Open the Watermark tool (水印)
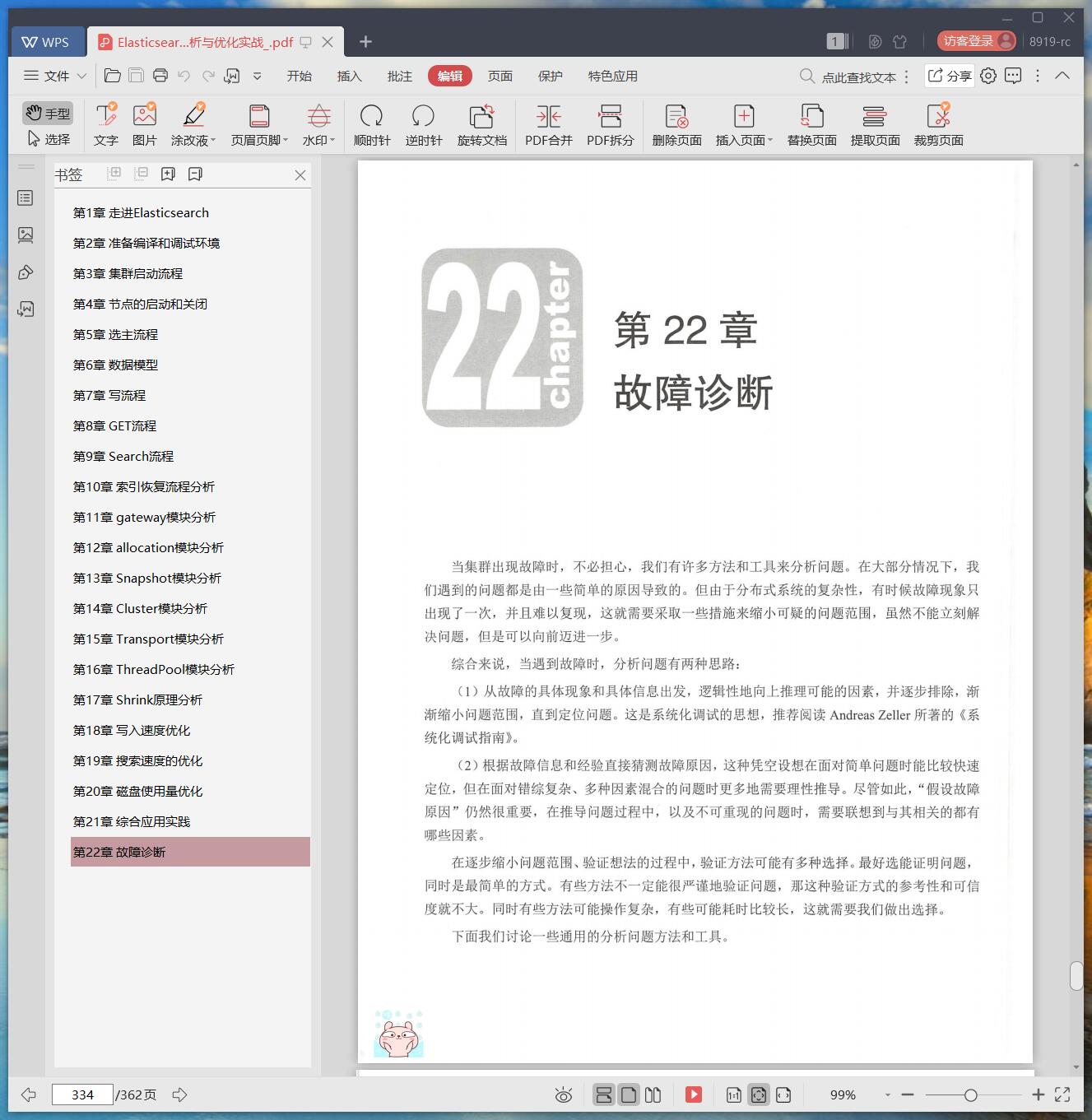1092x1120 pixels. [318, 125]
